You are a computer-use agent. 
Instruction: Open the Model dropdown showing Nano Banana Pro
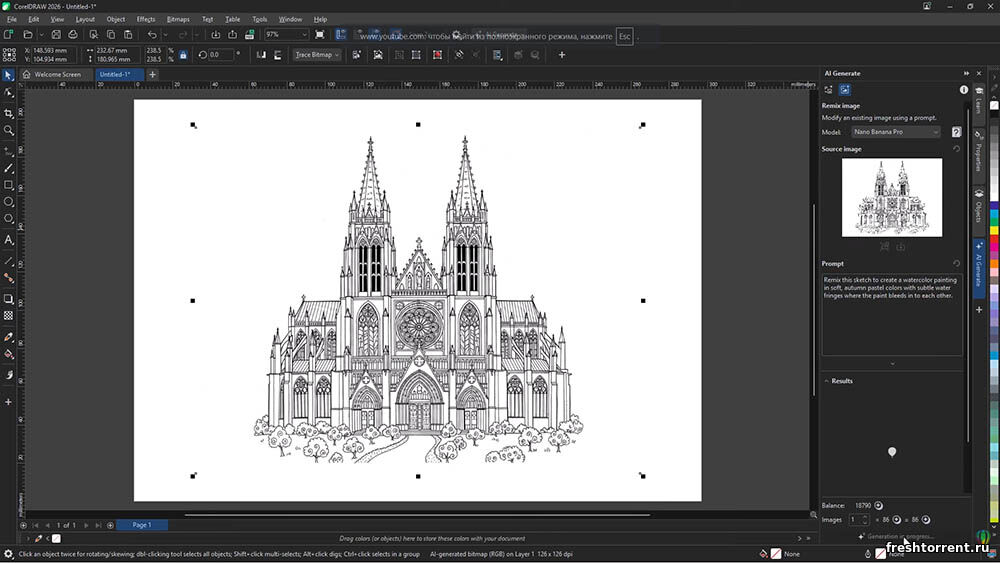(x=895, y=132)
